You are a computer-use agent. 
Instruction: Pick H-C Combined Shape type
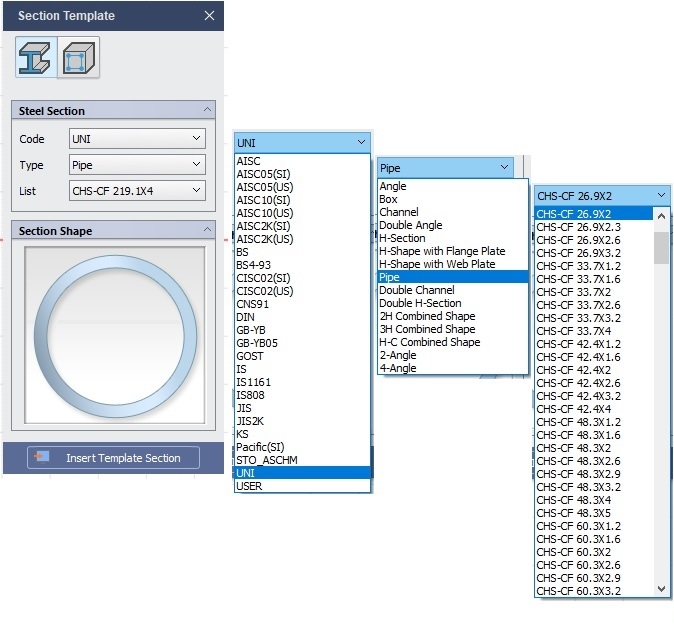pyautogui.click(x=453, y=342)
